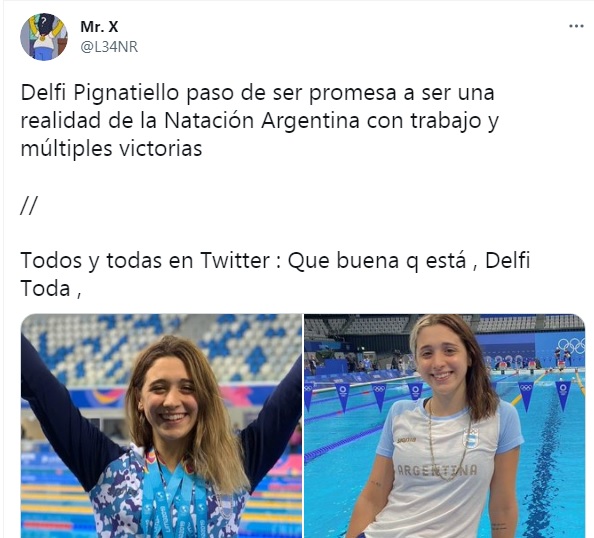Click the Olympic rings logo in right photo
594x538 pixels.
pos(571,345)
